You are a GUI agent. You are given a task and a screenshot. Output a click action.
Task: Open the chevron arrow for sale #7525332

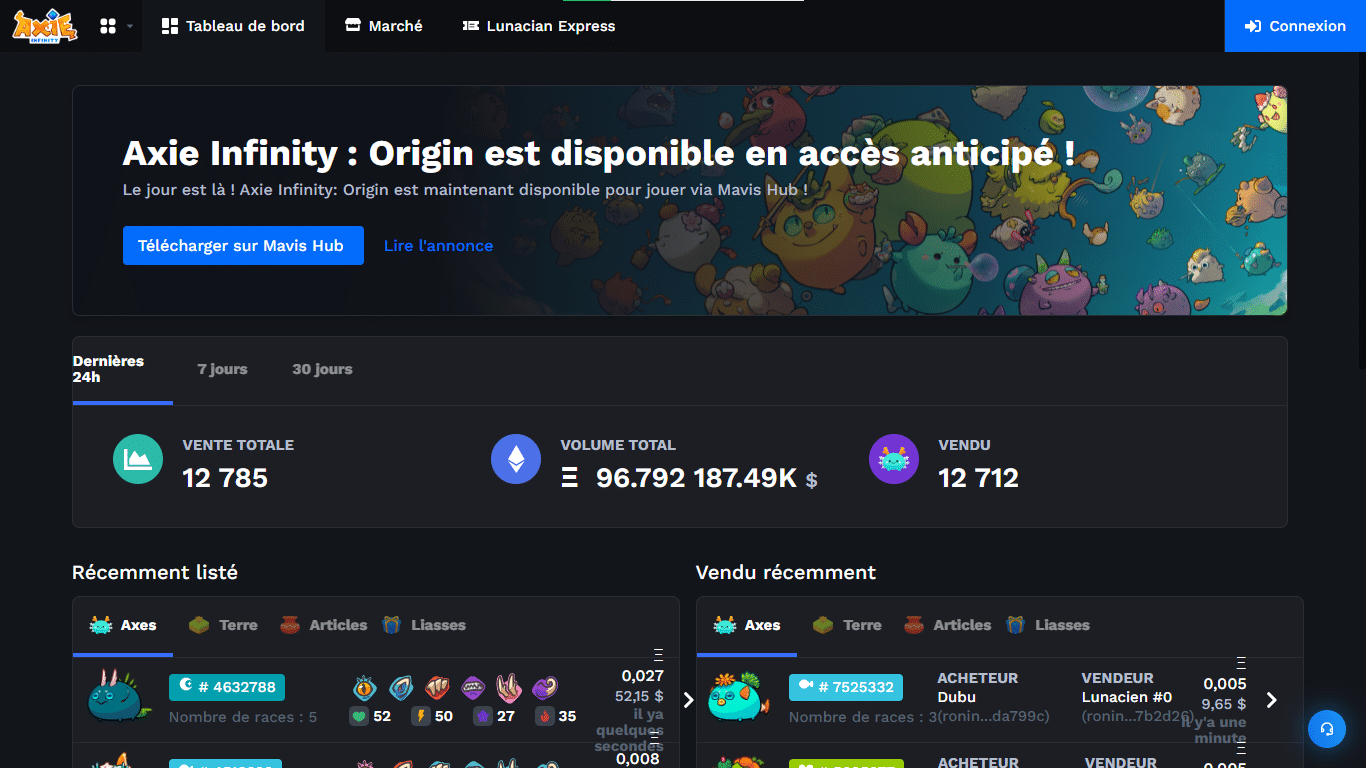point(1272,700)
